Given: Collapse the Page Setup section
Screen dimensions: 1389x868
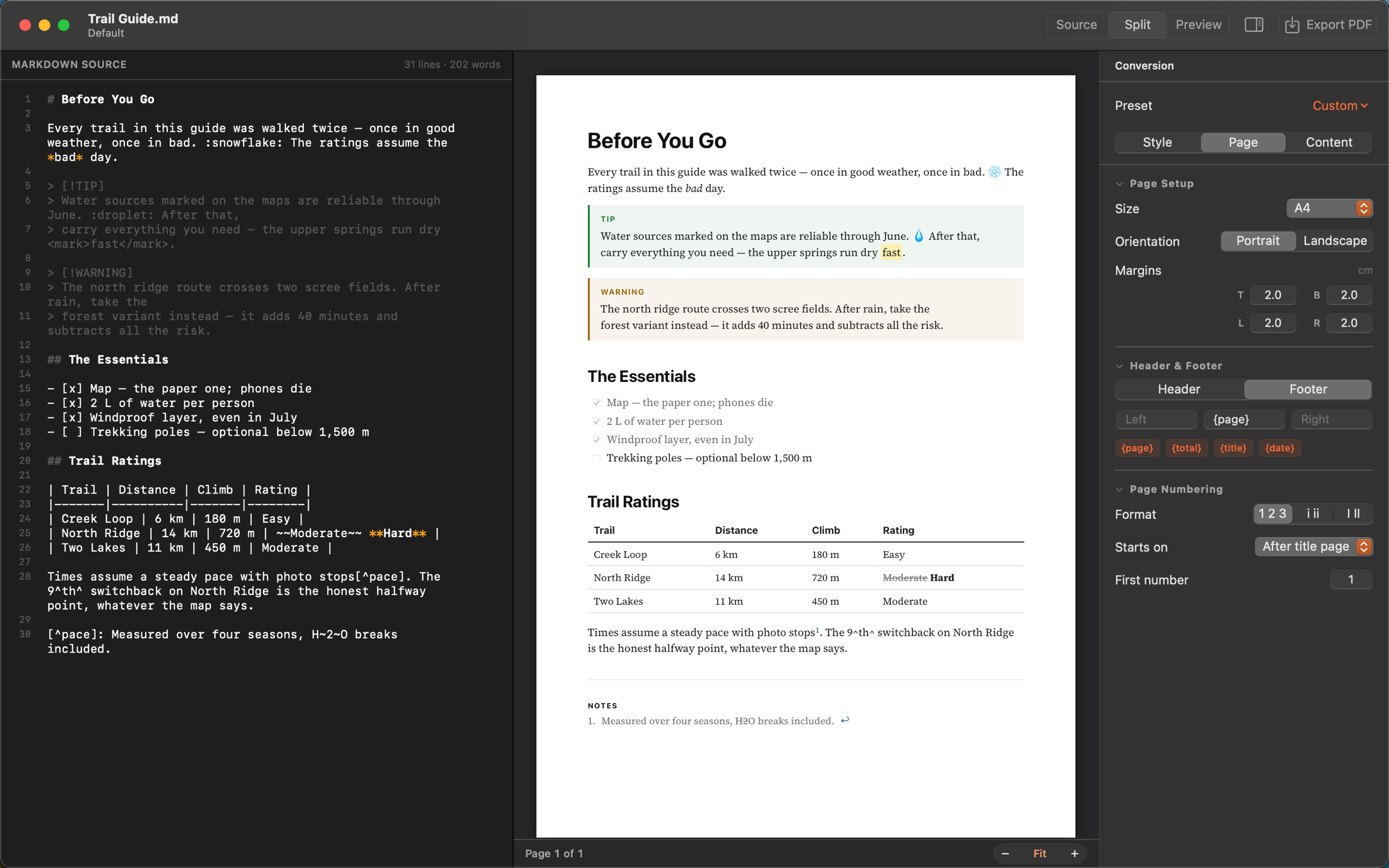Looking at the screenshot, I should click(1119, 184).
